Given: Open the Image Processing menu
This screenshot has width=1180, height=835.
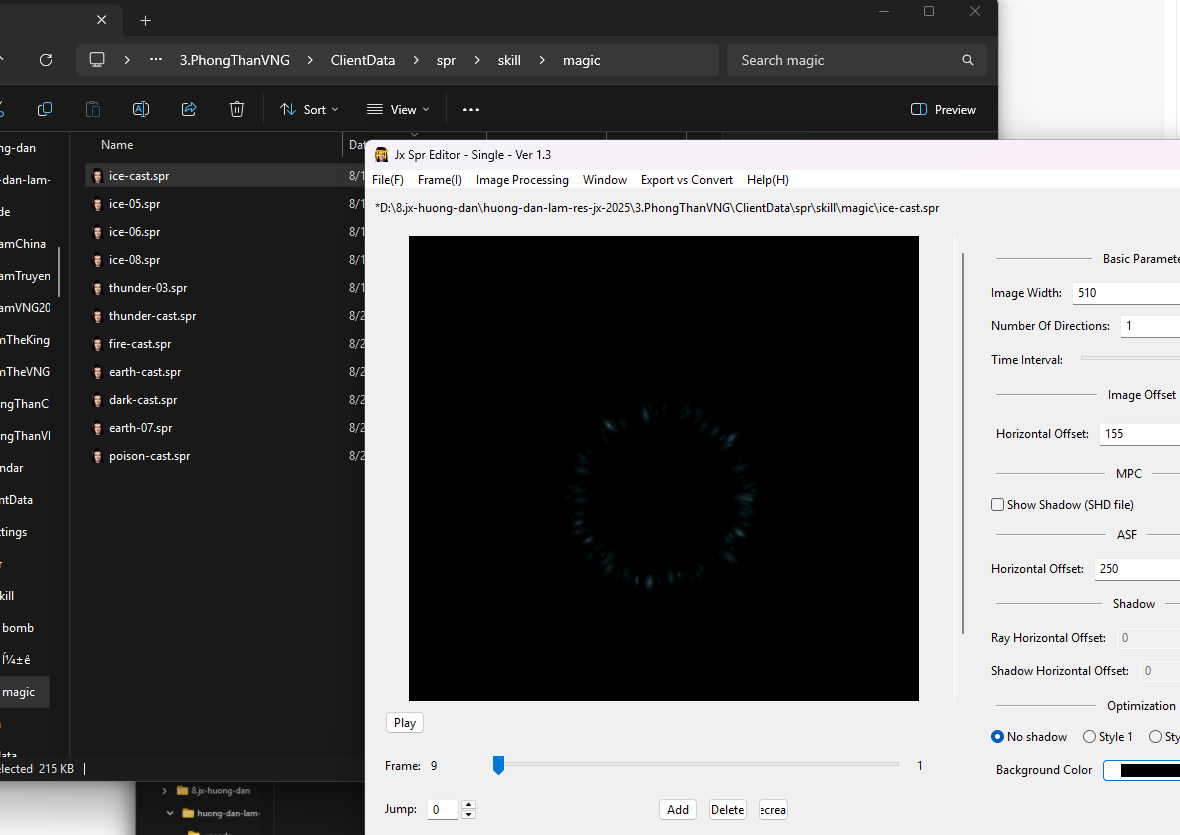Looking at the screenshot, I should tap(522, 180).
